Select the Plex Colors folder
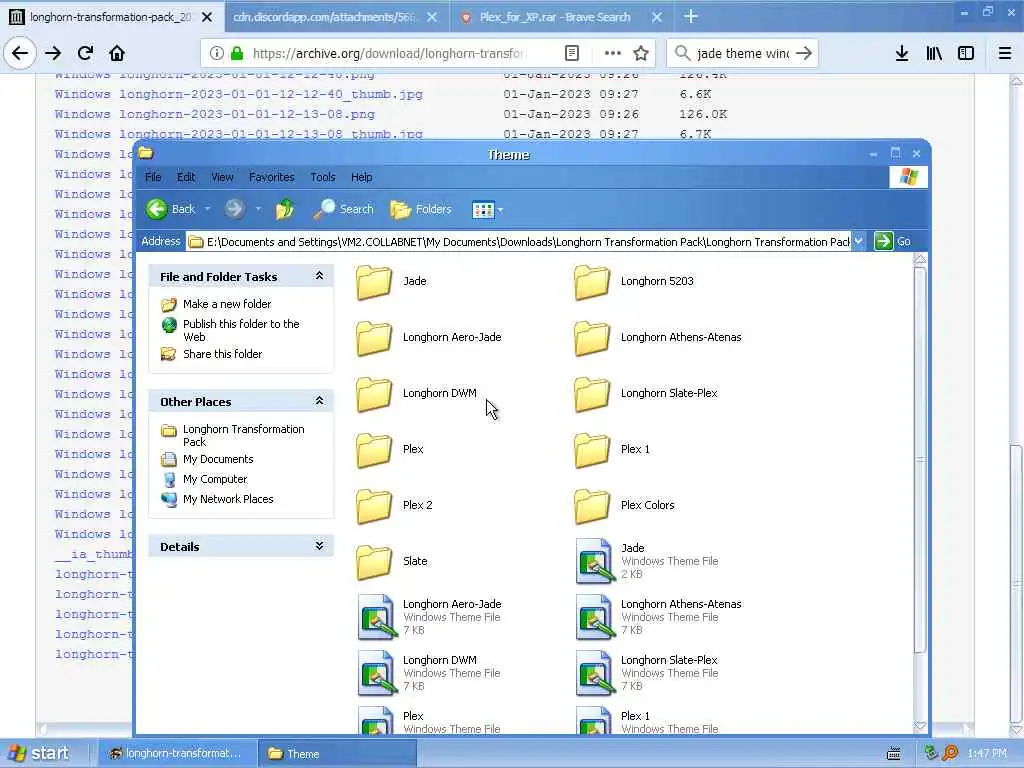 pyautogui.click(x=624, y=506)
